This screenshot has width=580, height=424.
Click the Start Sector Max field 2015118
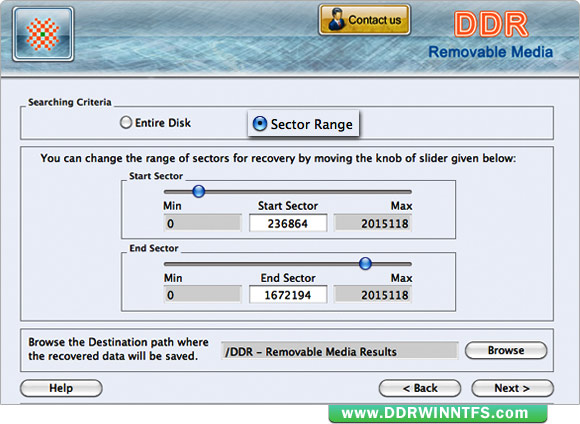pos(373,223)
